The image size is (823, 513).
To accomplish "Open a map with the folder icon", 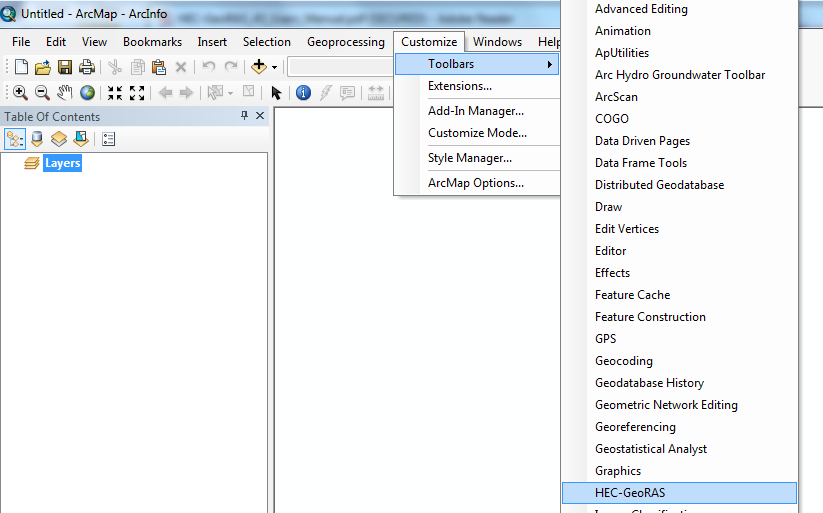I will pos(43,67).
